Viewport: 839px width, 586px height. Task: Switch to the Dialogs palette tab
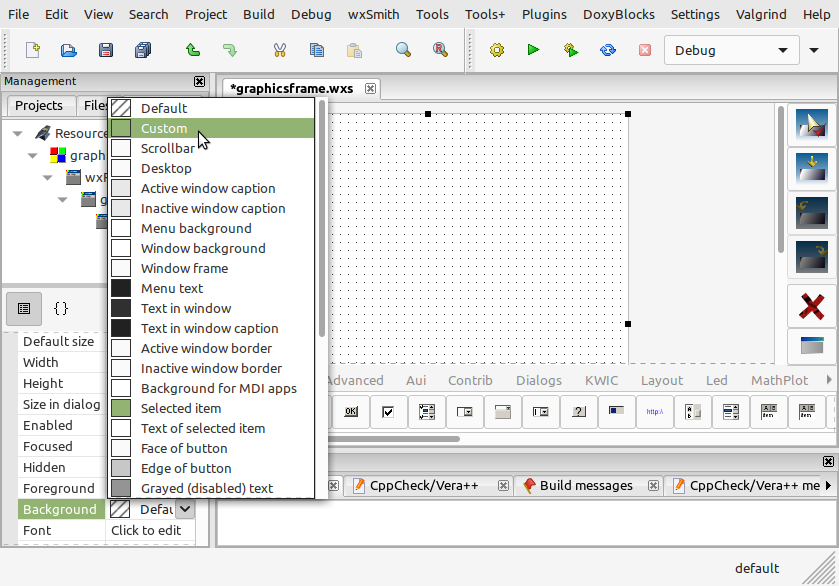pyautogui.click(x=539, y=380)
